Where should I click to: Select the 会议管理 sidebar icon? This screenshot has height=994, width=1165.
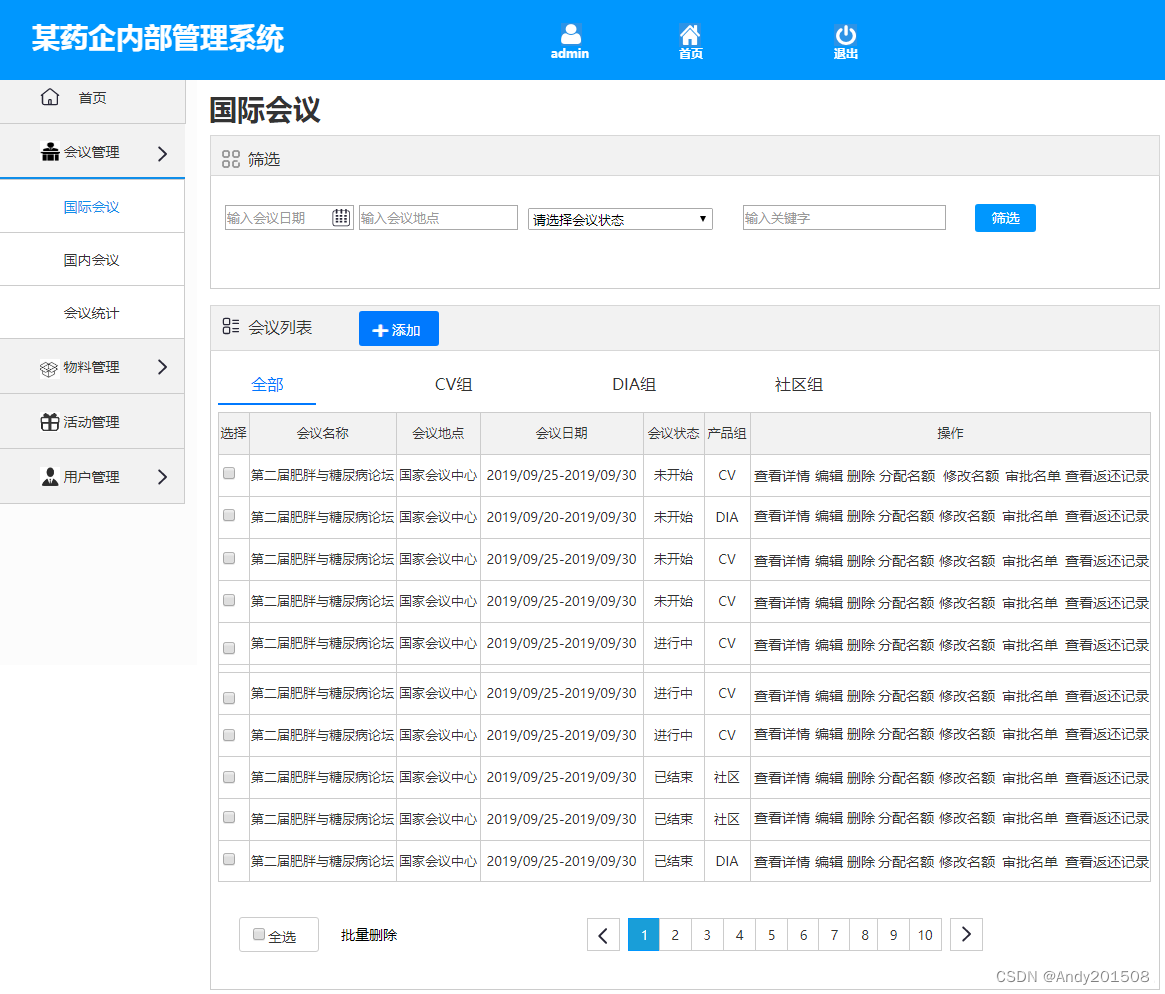[48, 152]
